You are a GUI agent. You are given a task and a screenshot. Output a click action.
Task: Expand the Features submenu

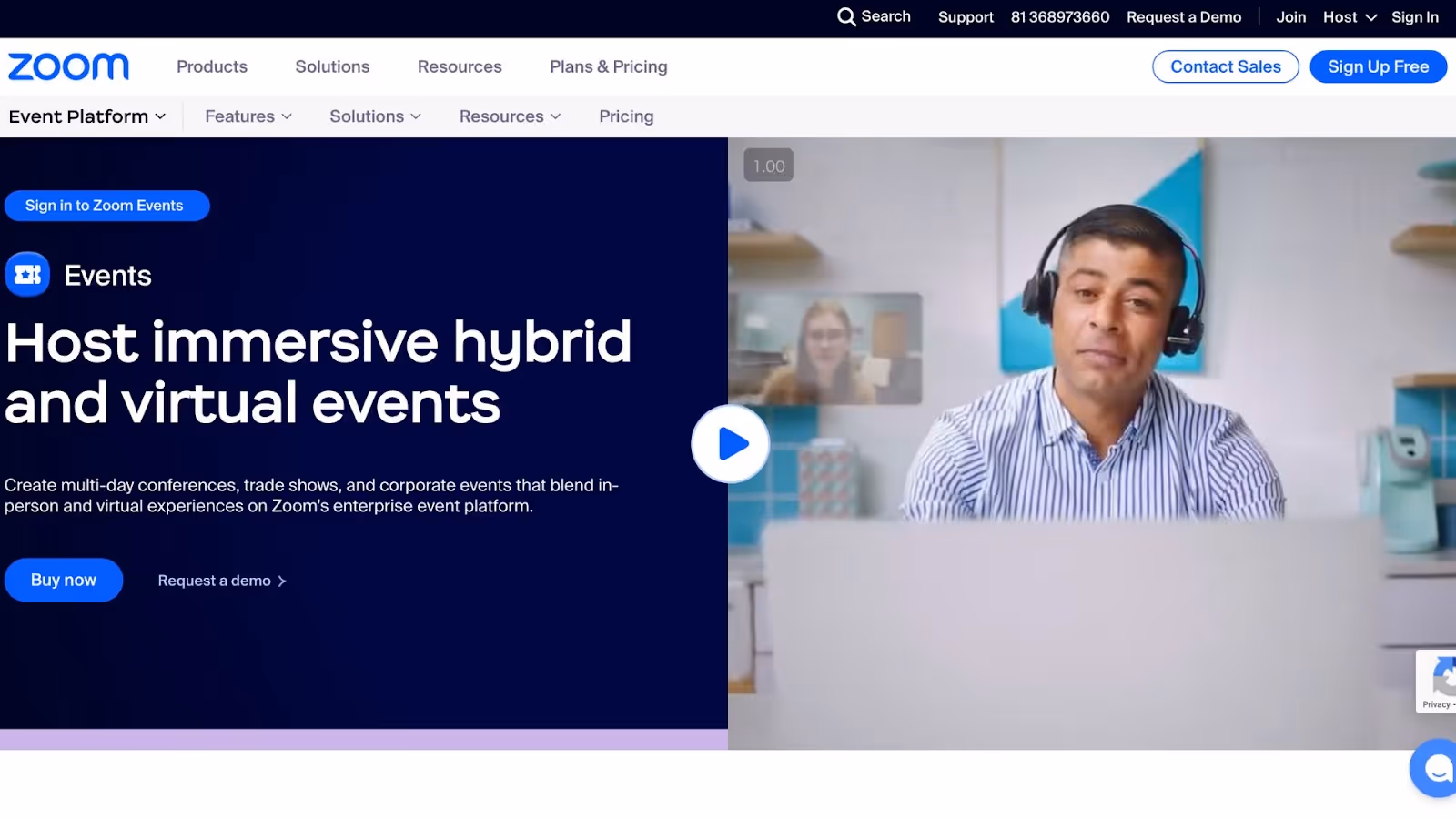(248, 116)
